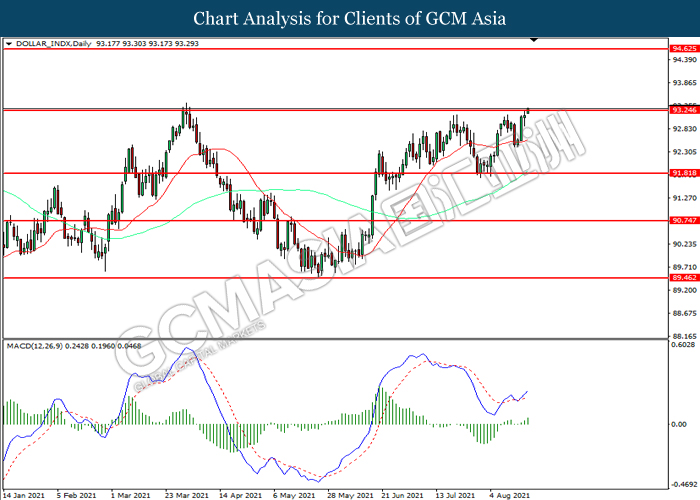Click the -0.4692 MACD scale value
Viewport: 700px width, 500px height.
[x=684, y=484]
